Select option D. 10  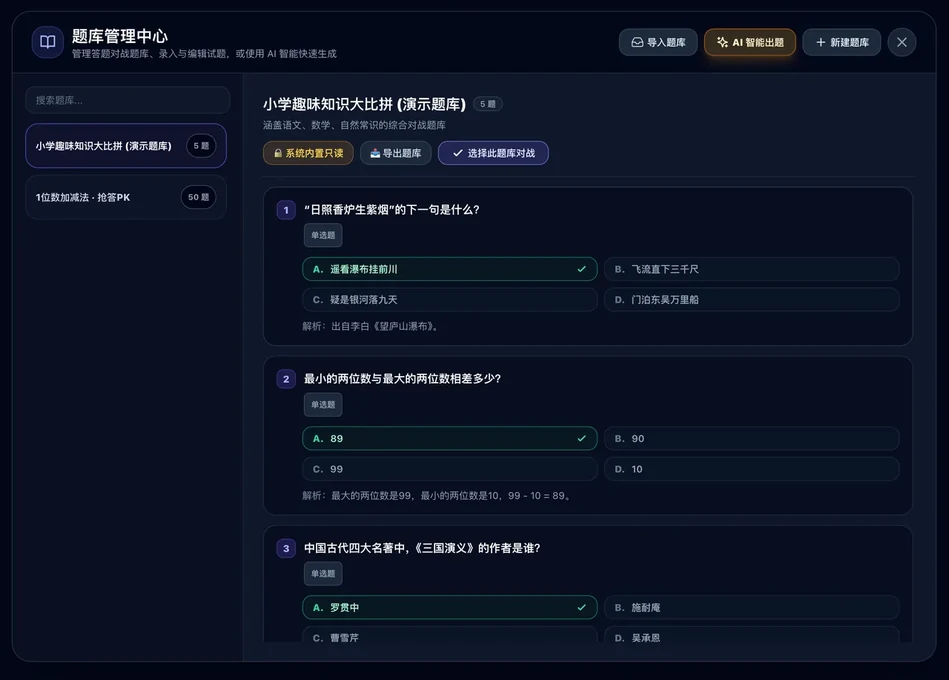(x=752, y=469)
